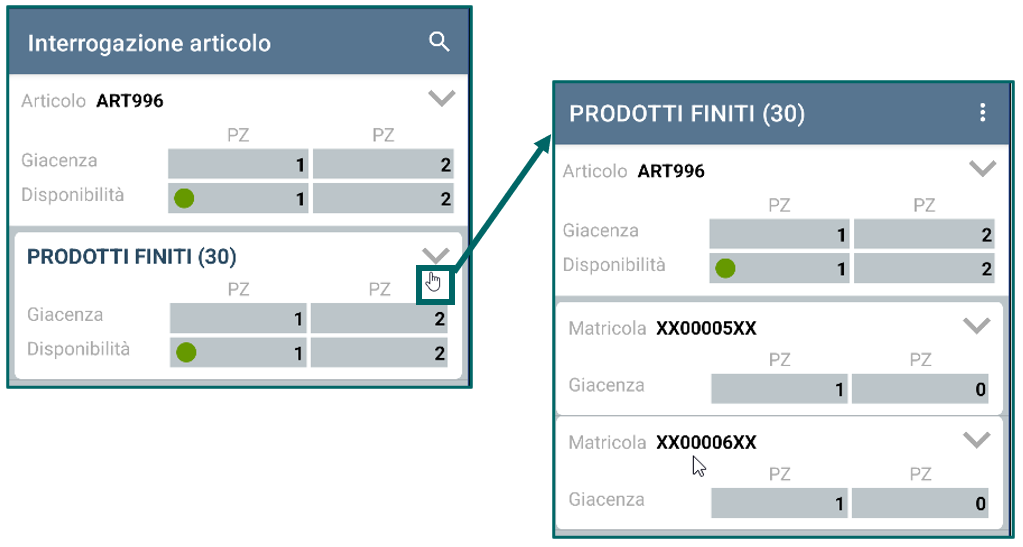Click green availability dot in right panel
This screenshot has width=1023, height=547.
pos(725,268)
